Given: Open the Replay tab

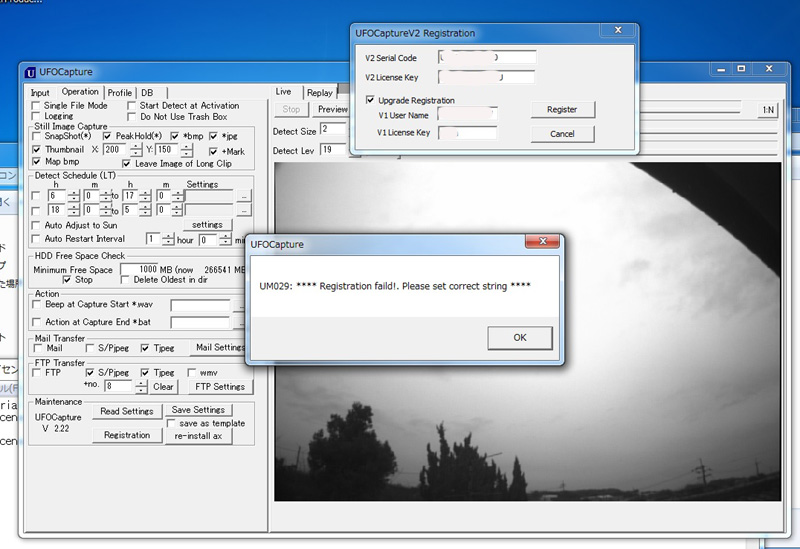Looking at the screenshot, I should pos(319,93).
